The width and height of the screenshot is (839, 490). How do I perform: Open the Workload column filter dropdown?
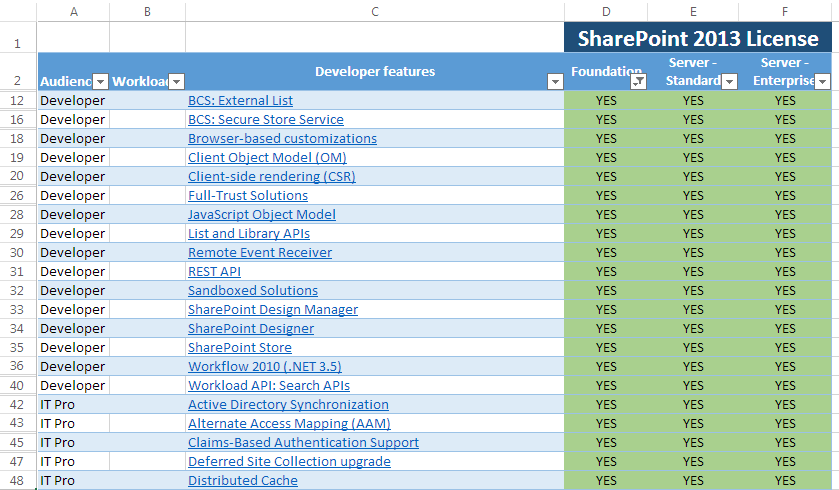click(x=176, y=81)
